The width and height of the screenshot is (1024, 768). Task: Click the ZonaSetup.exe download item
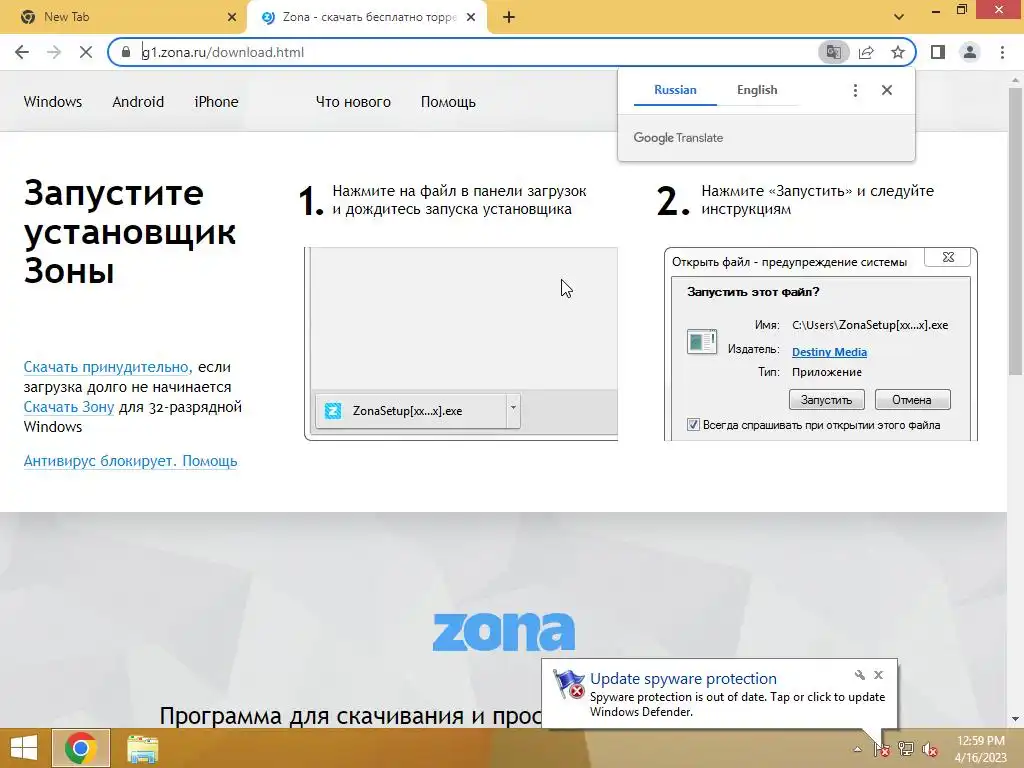tap(410, 411)
